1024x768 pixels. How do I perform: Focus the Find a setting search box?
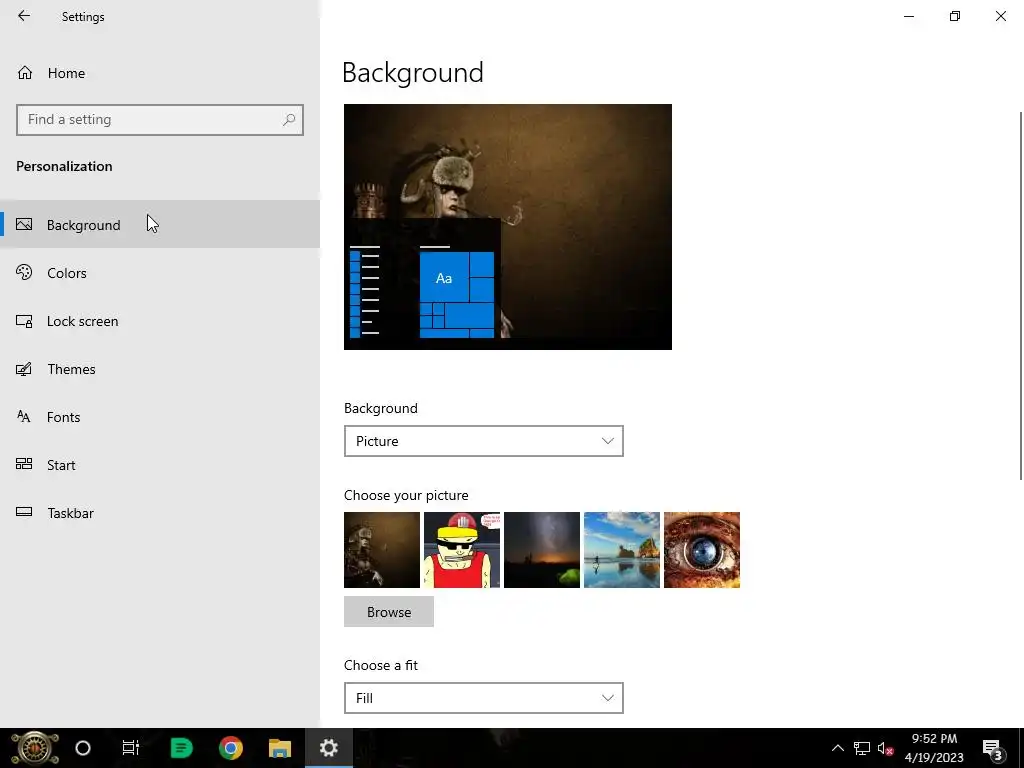tap(160, 120)
